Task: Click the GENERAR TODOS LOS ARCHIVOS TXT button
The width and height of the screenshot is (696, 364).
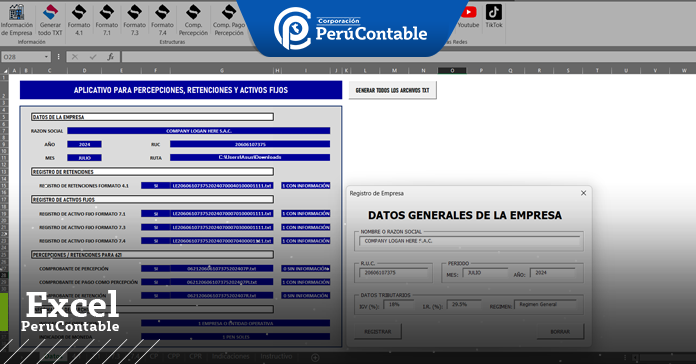Action: (x=392, y=90)
